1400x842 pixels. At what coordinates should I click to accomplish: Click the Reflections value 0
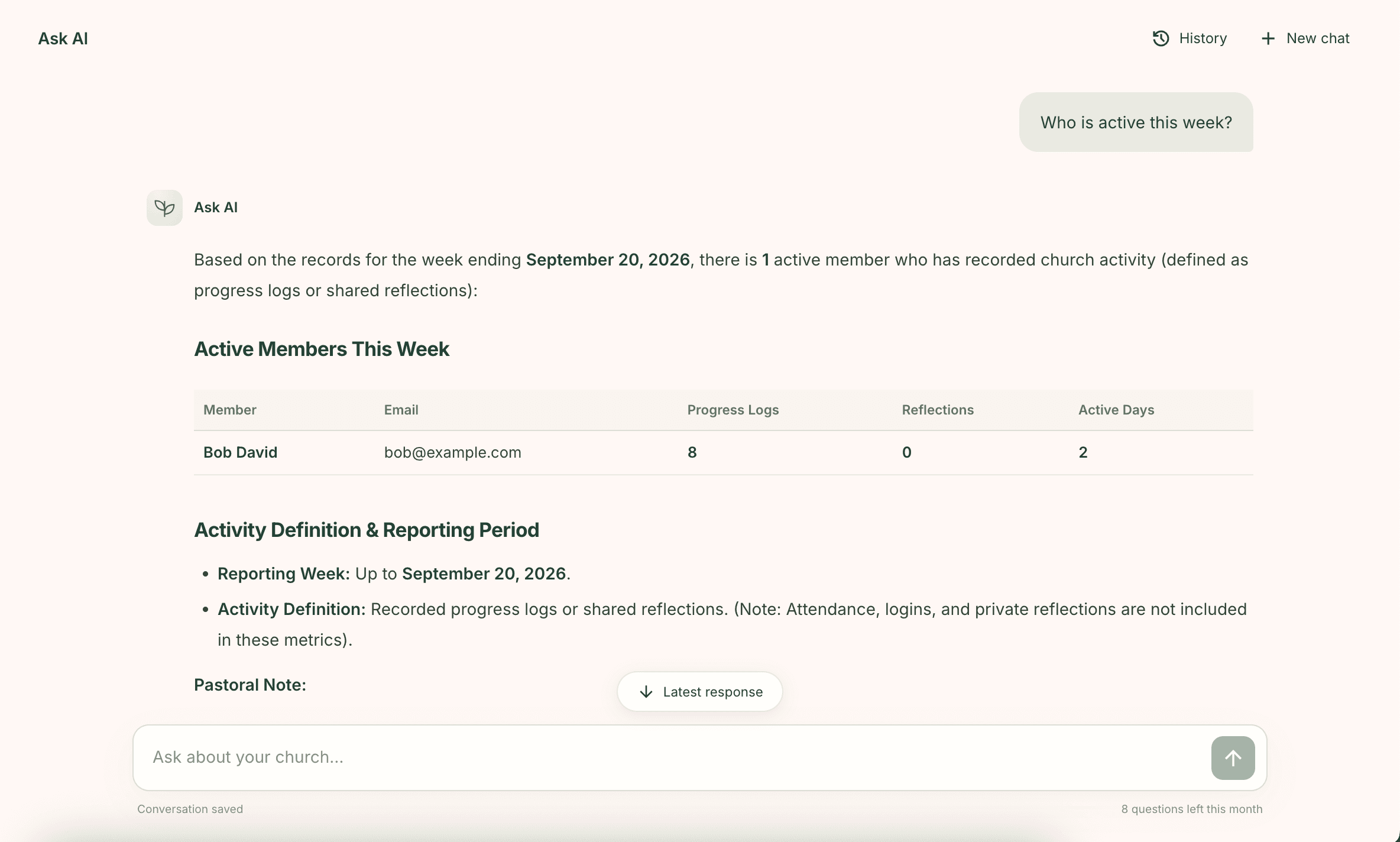[906, 452]
